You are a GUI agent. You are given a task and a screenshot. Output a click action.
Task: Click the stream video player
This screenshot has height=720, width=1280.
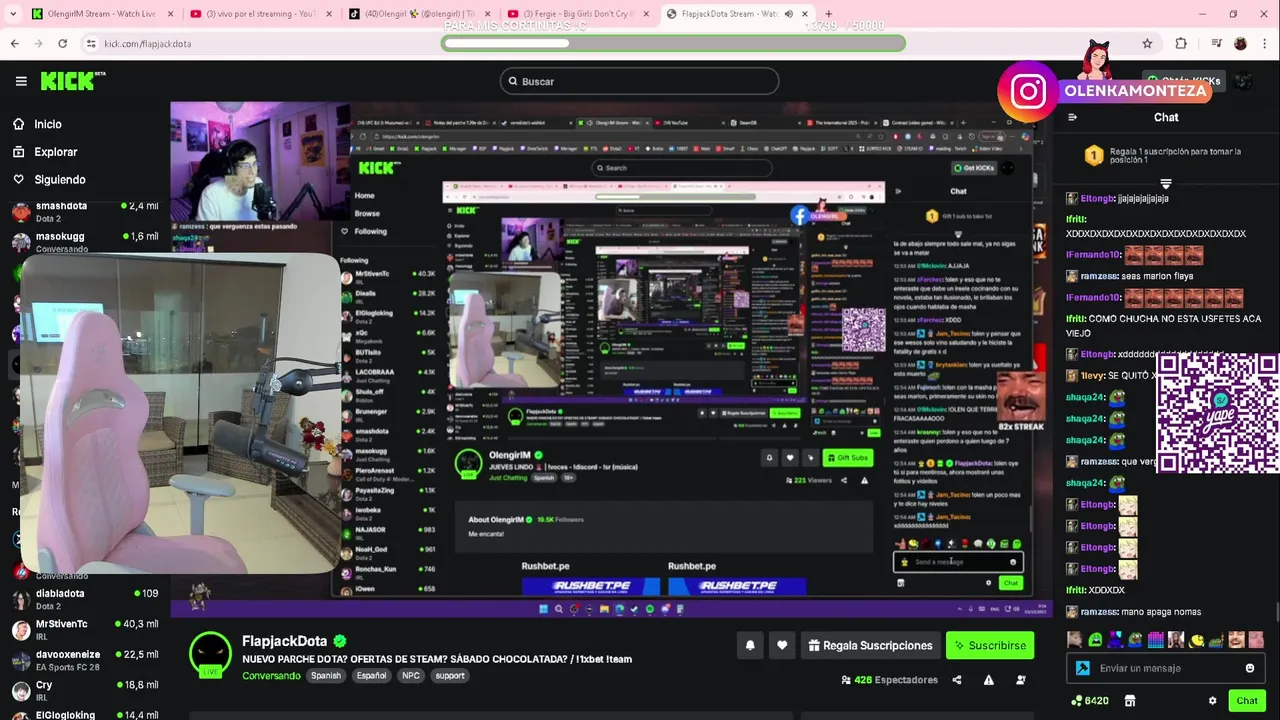tap(610, 358)
